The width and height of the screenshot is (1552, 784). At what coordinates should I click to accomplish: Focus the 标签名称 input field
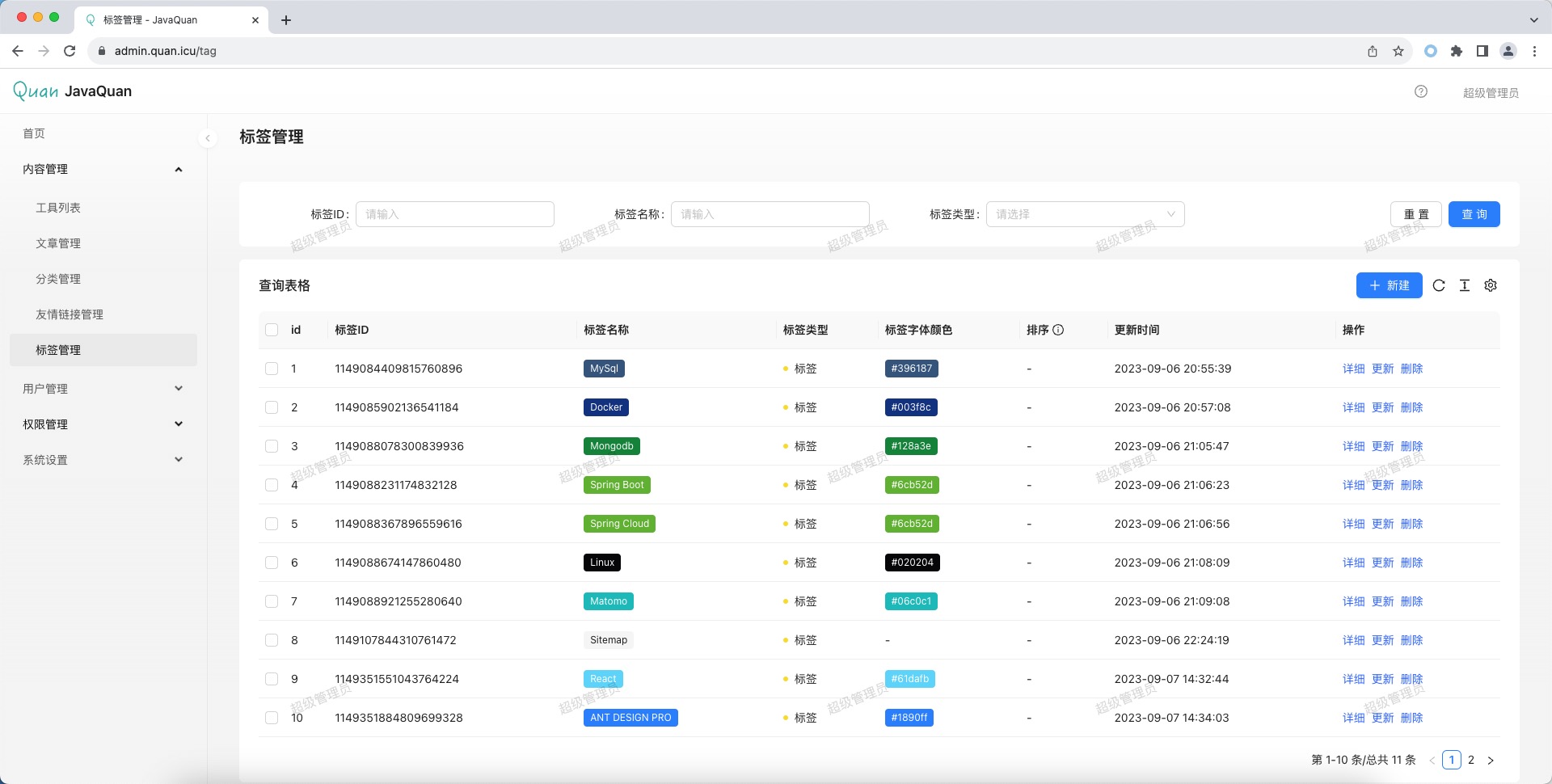coord(770,214)
